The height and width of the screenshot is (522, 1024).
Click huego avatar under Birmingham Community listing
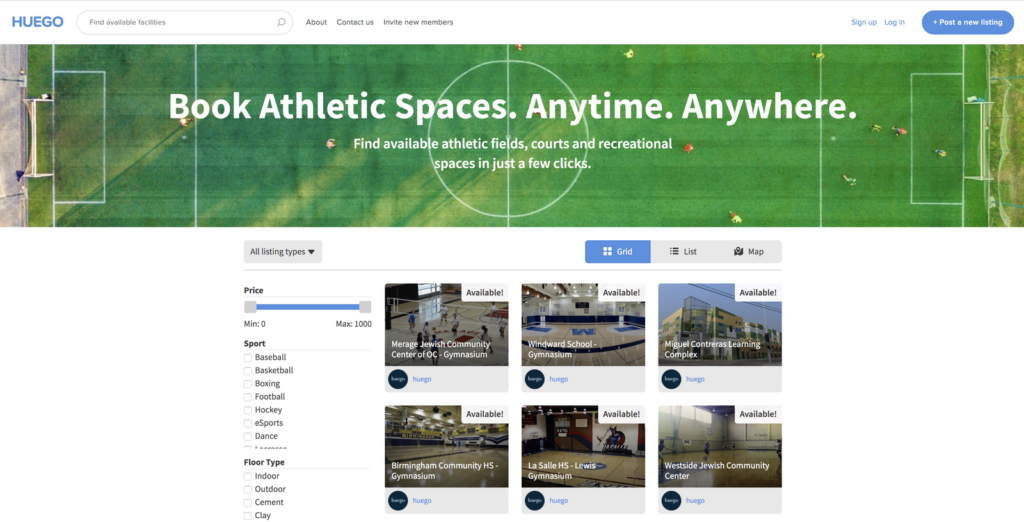[398, 500]
